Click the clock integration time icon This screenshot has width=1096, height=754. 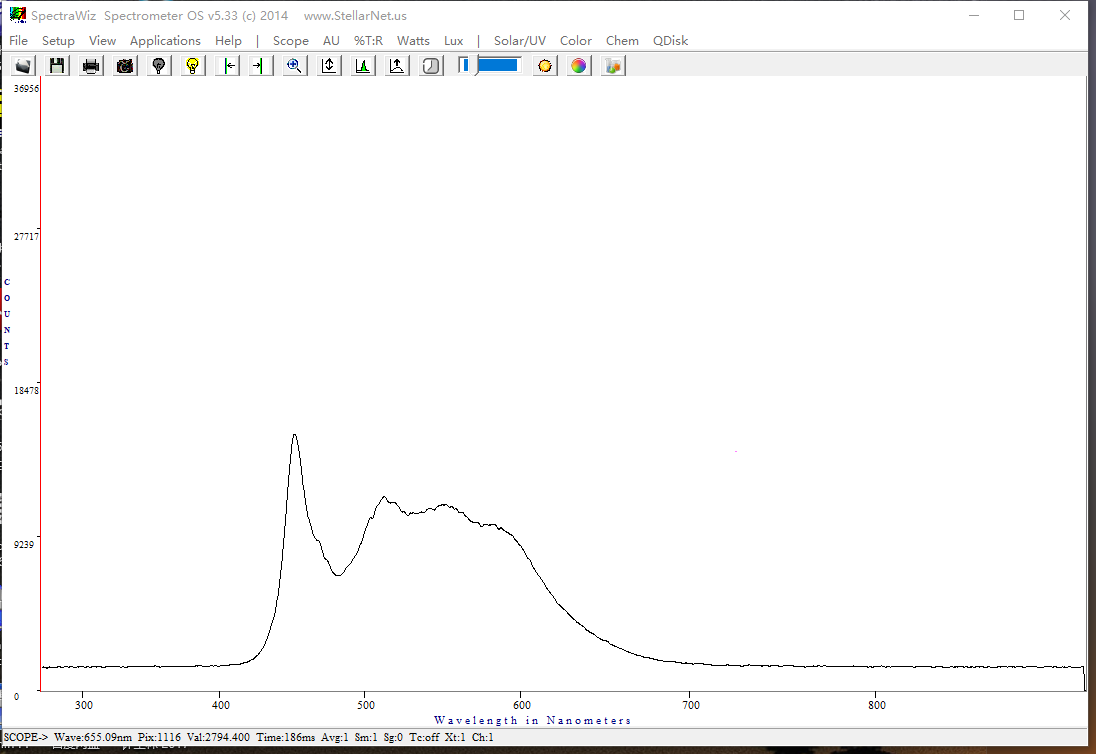pos(431,66)
